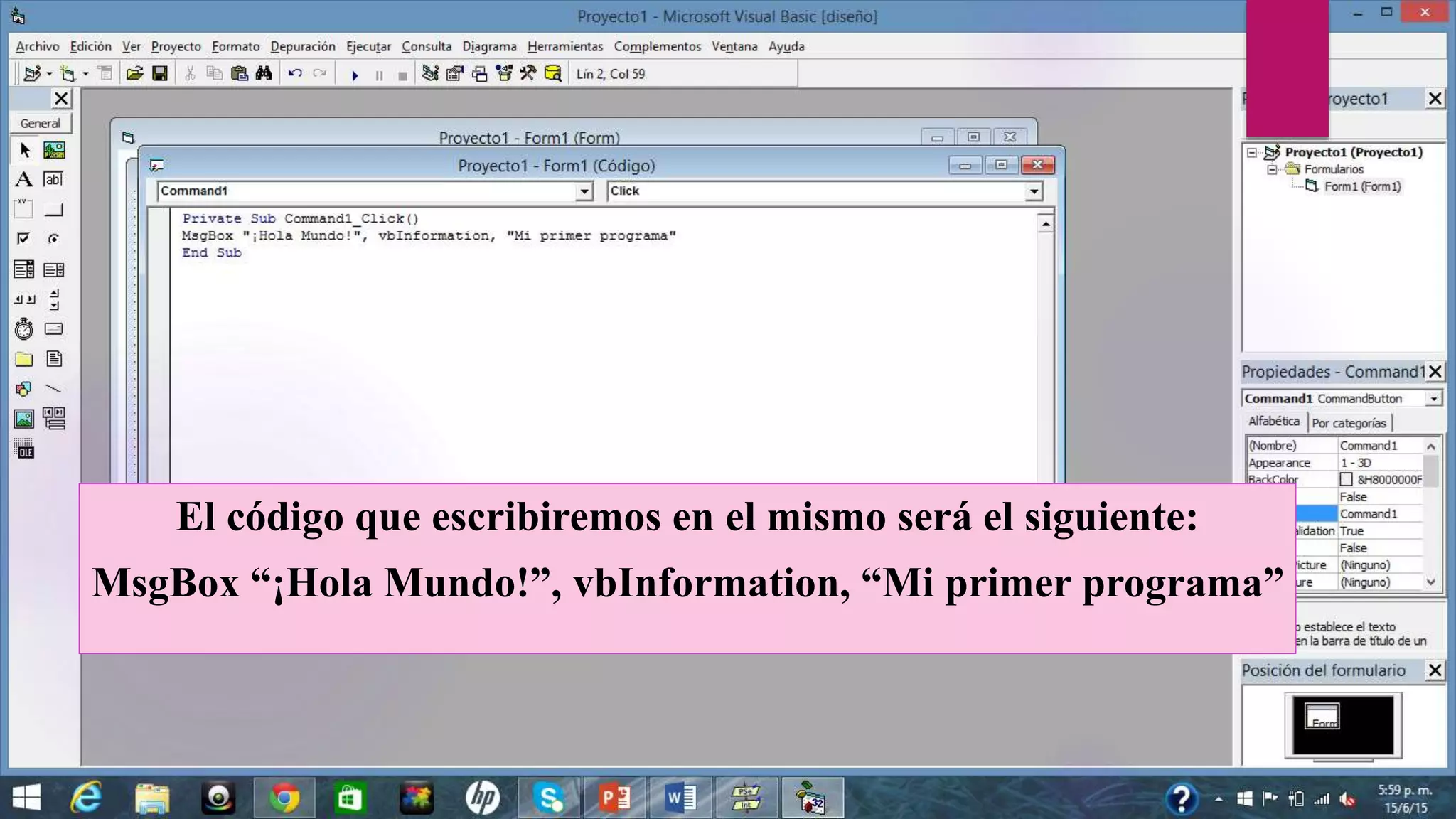Close the Propiedades panel
Screen dimensions: 1456x819
click(1435, 372)
